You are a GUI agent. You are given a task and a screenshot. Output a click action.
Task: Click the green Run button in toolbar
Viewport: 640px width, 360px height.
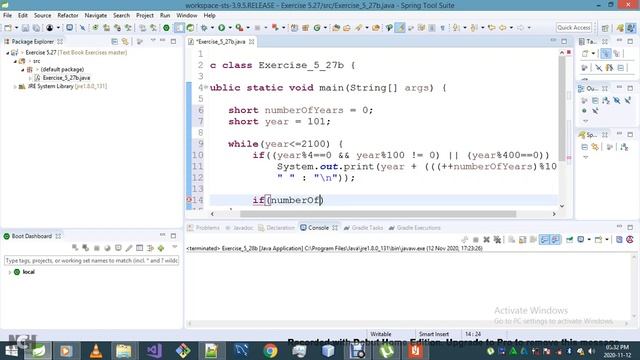[221, 28]
